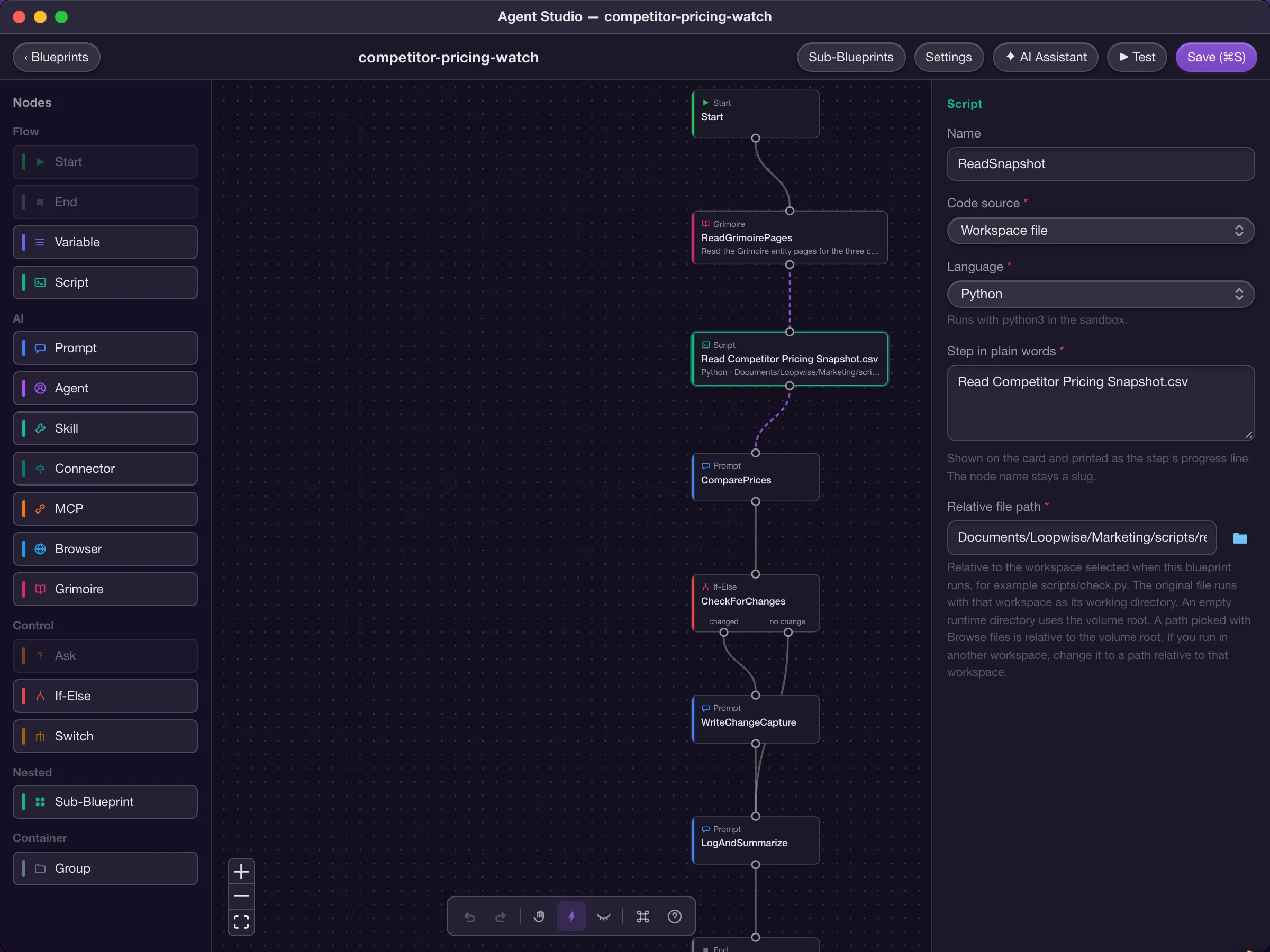Open Sub-Blueprints panel

(851, 57)
